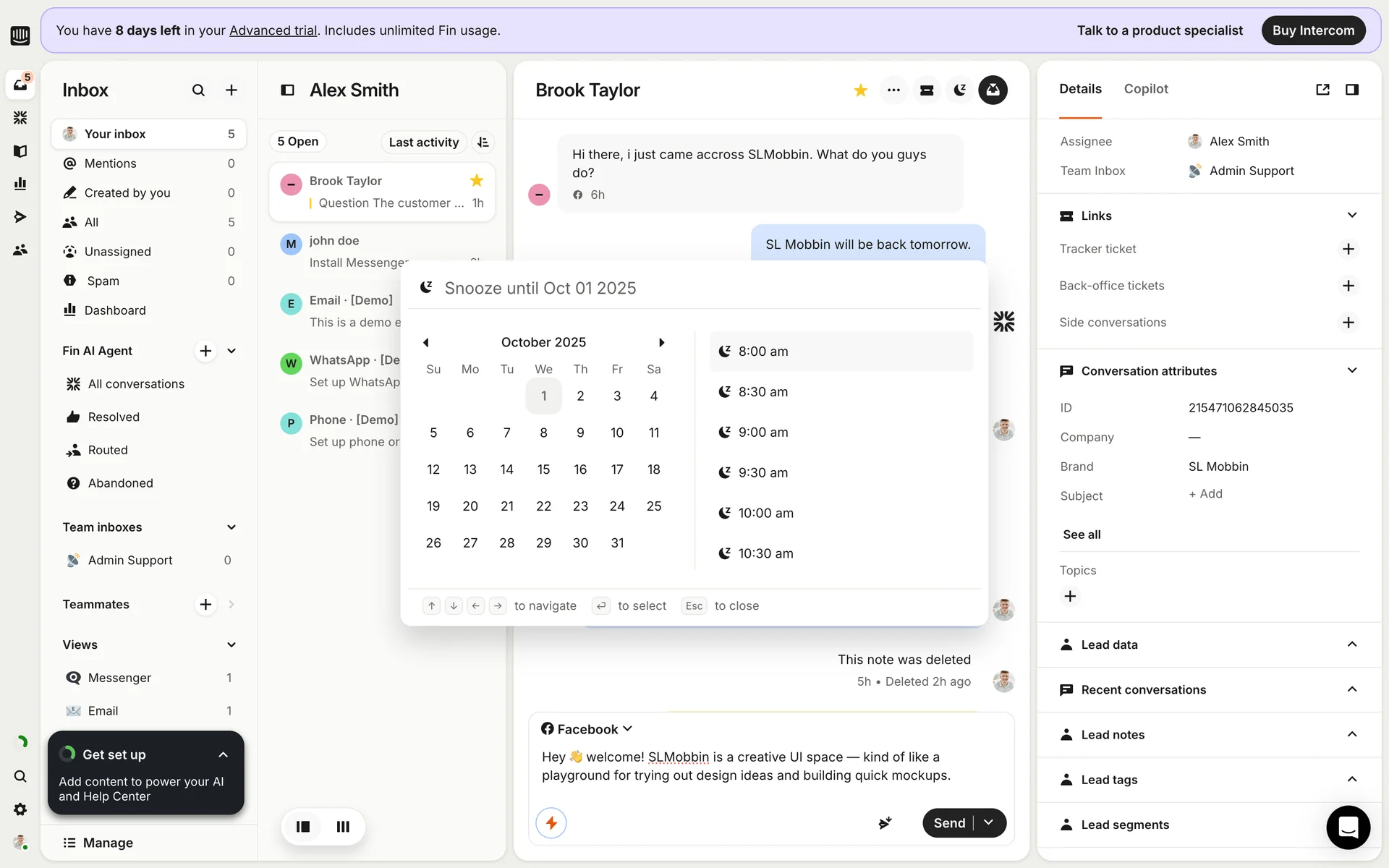This screenshot has height=868, width=1389.
Task: Open Intercom messenger chat bubble
Action: (x=1348, y=827)
